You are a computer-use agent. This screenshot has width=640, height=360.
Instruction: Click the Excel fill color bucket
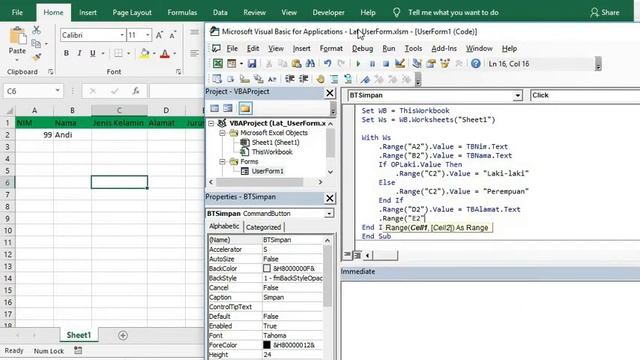(x=144, y=53)
